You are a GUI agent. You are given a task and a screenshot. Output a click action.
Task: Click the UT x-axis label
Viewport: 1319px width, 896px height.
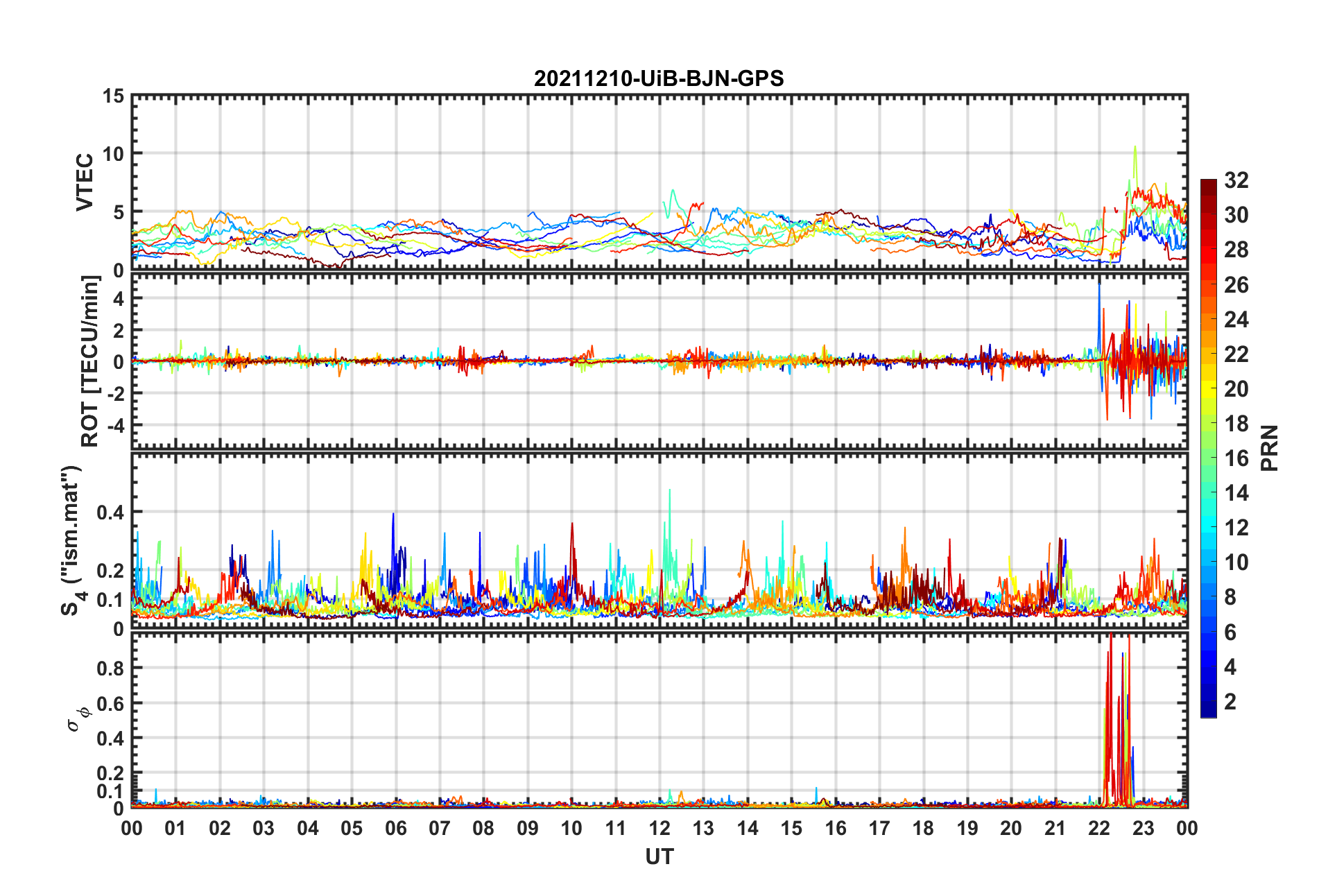point(659,857)
